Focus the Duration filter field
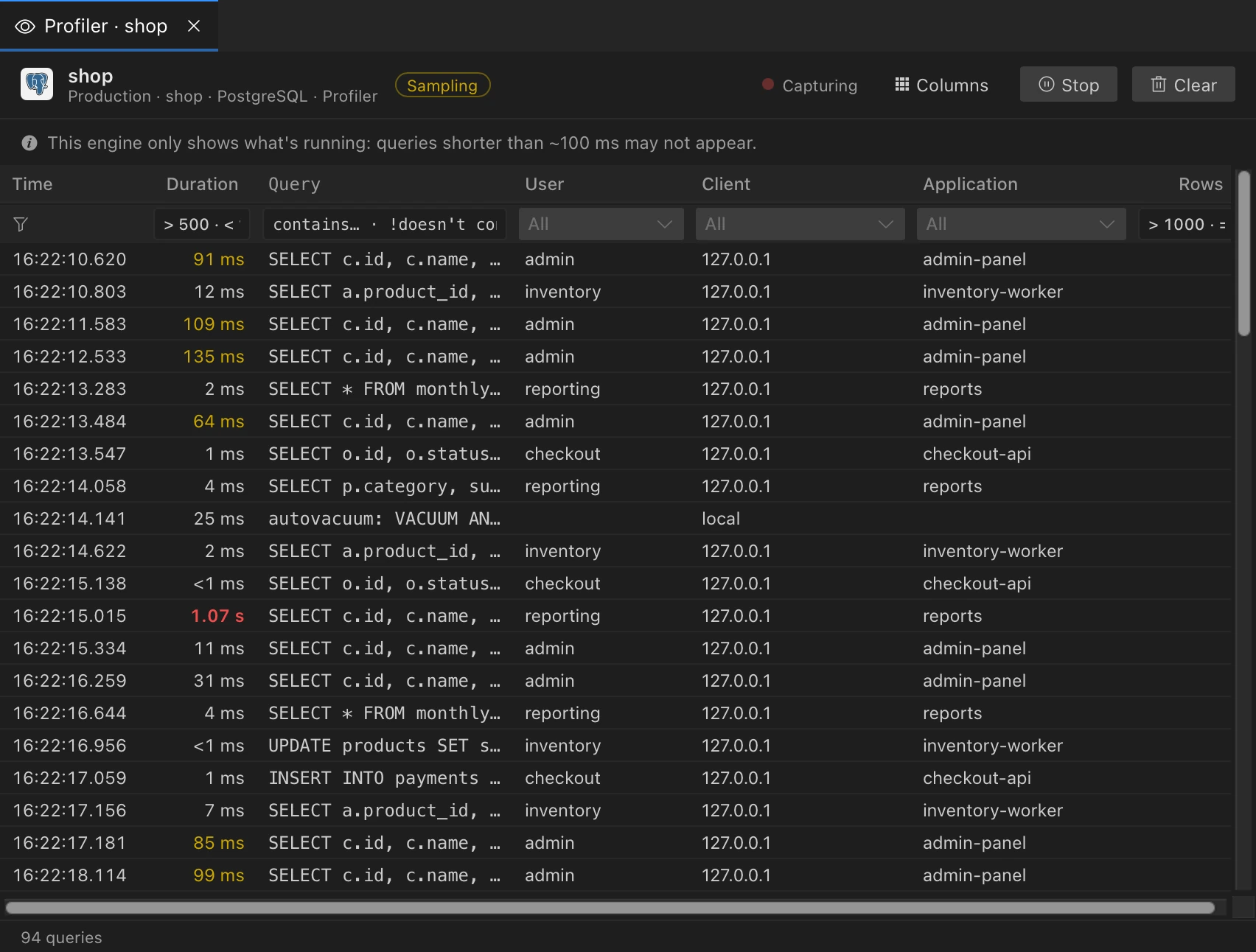1256x952 pixels. 202,224
